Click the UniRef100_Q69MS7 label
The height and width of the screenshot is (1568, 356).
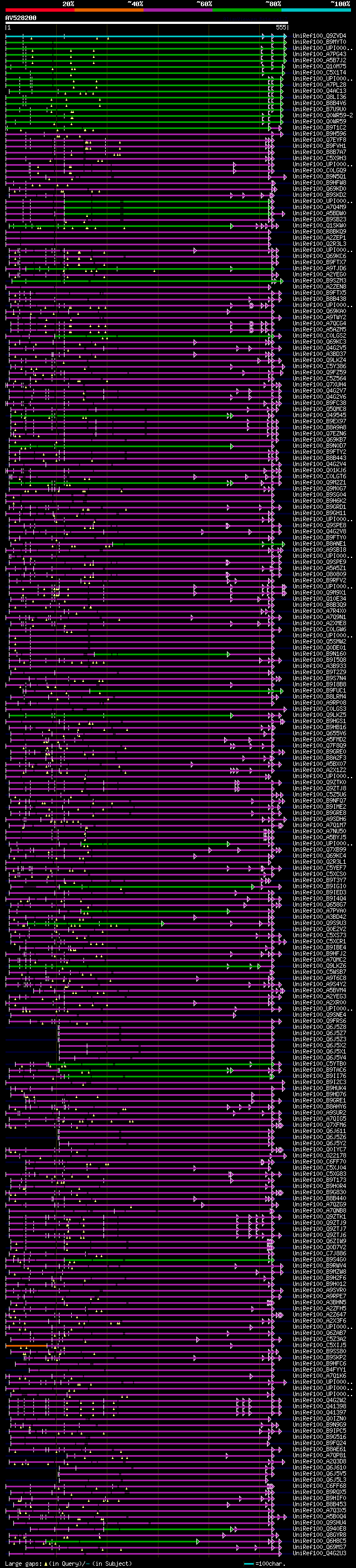point(319,1547)
